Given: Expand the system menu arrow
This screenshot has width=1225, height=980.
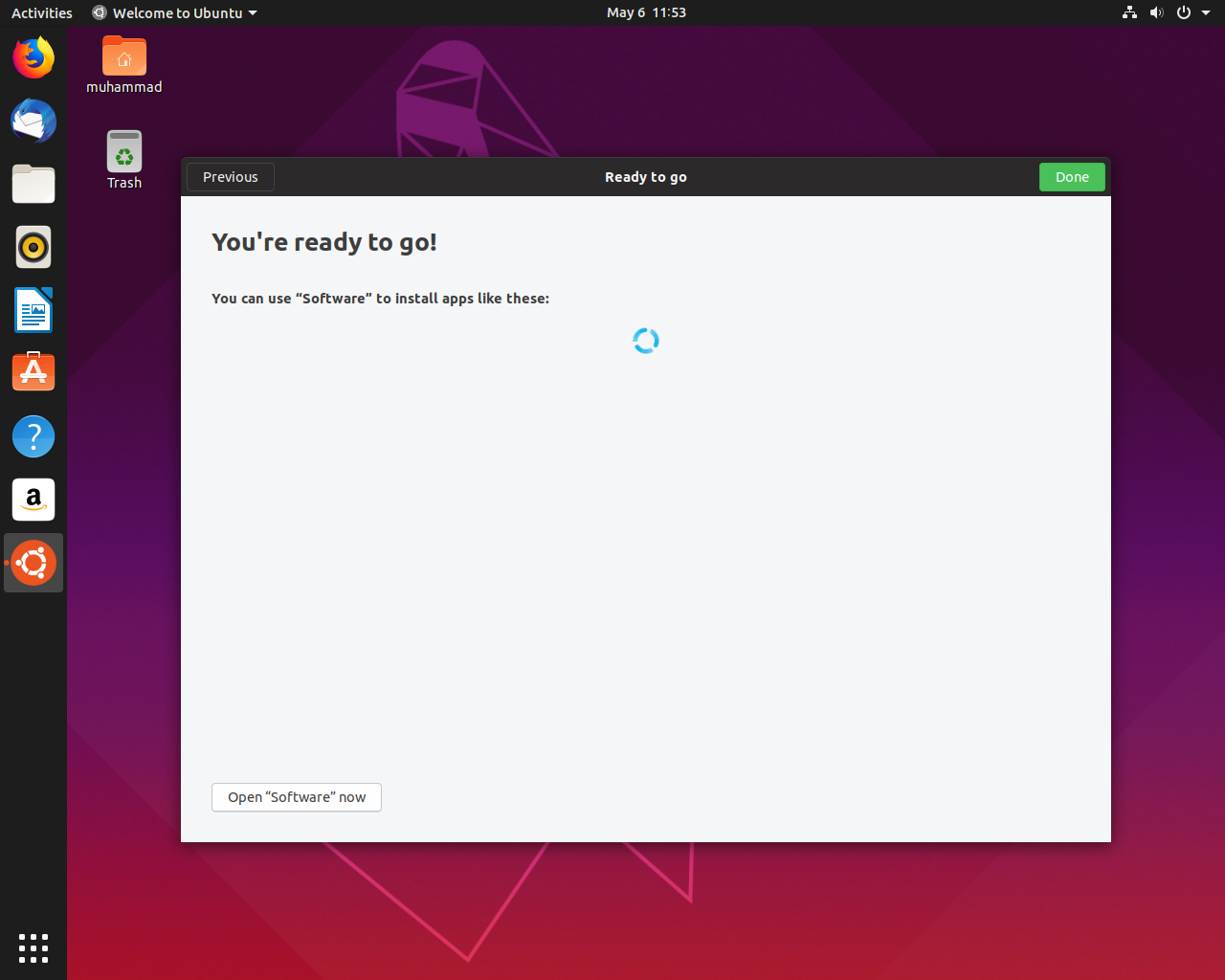Looking at the screenshot, I should (x=1206, y=12).
